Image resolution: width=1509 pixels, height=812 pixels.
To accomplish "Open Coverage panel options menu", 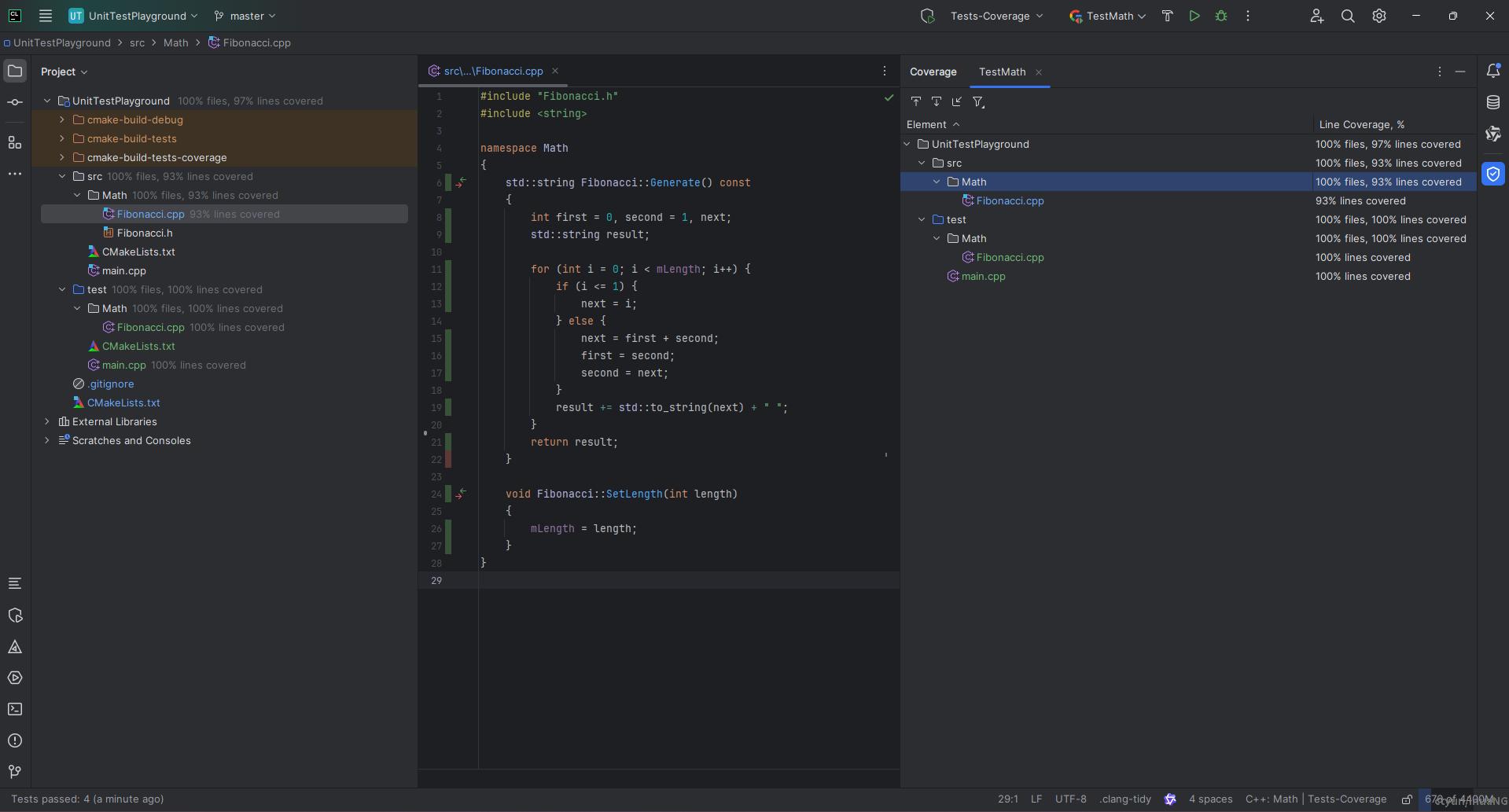I will click(x=1440, y=72).
